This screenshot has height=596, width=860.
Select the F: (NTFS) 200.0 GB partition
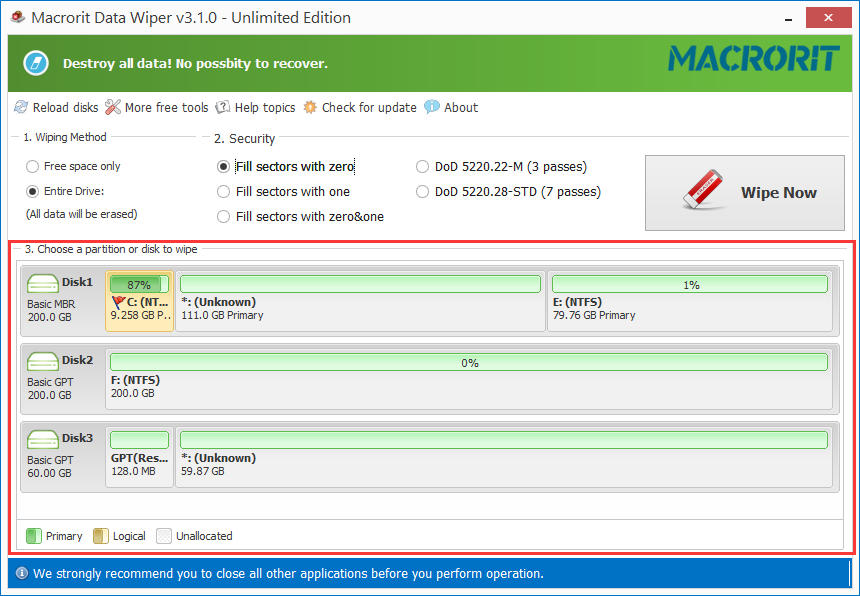click(x=469, y=379)
